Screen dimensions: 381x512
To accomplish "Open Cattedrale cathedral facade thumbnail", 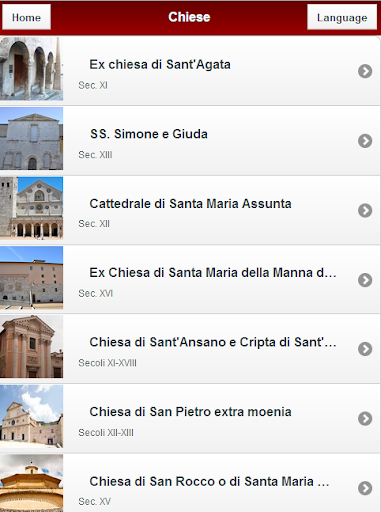I will (31, 208).
